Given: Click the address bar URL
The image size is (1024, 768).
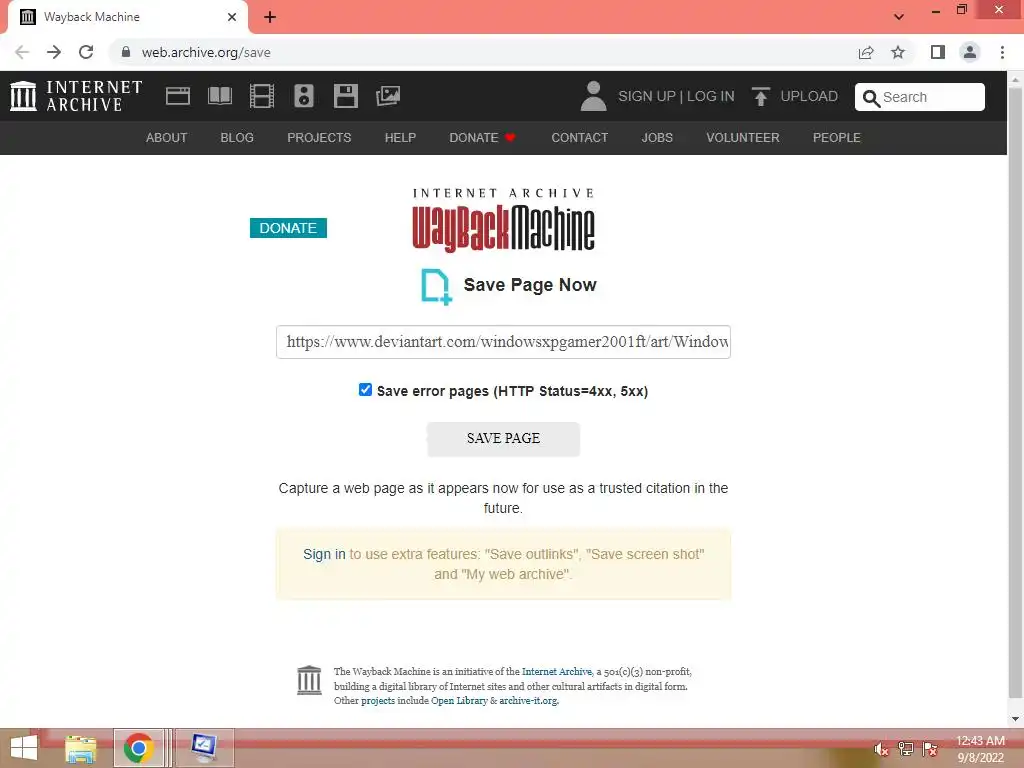Looking at the screenshot, I should [206, 52].
